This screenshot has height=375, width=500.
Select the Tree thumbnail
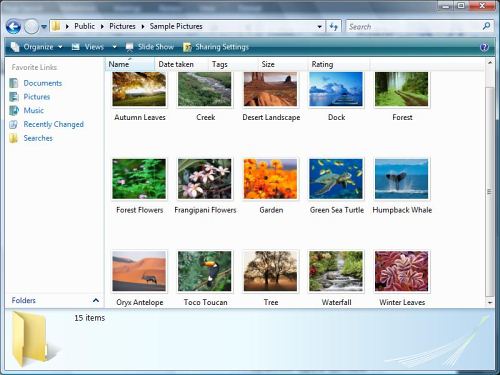(x=270, y=271)
